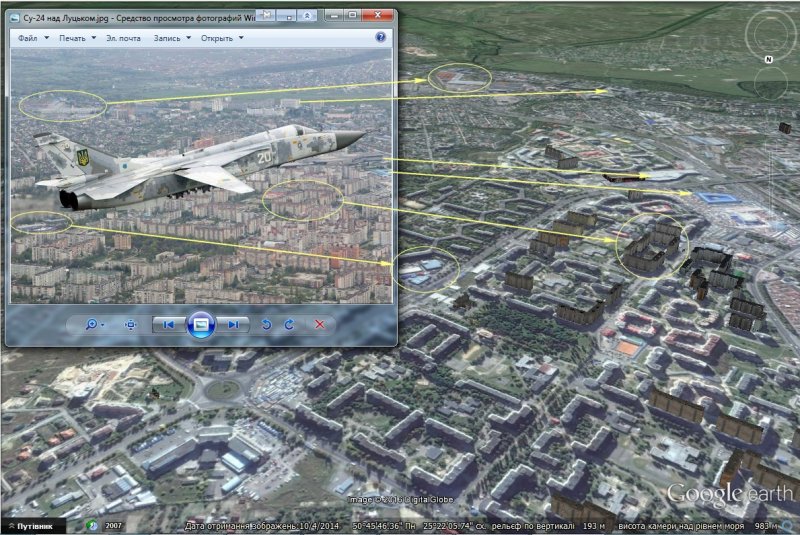Viewport: 800px width, 535px height.
Task: Open the zoom magnifier control
Action: click(93, 324)
